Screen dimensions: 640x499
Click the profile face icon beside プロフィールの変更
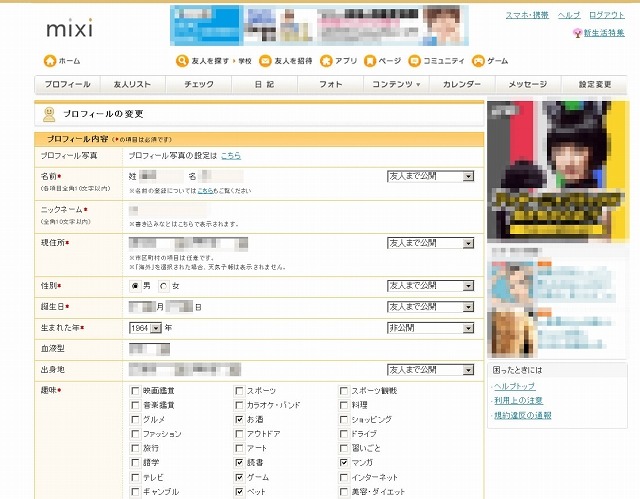49,114
